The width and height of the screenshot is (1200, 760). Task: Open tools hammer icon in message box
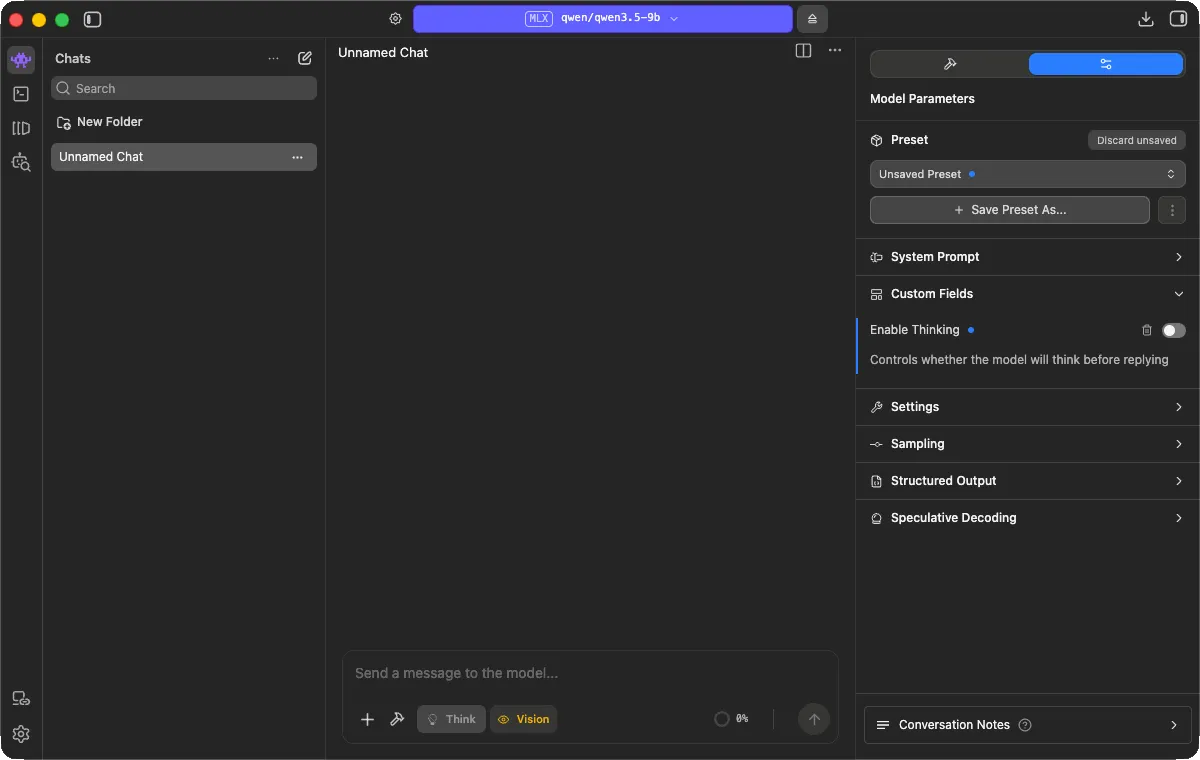pyautogui.click(x=397, y=719)
